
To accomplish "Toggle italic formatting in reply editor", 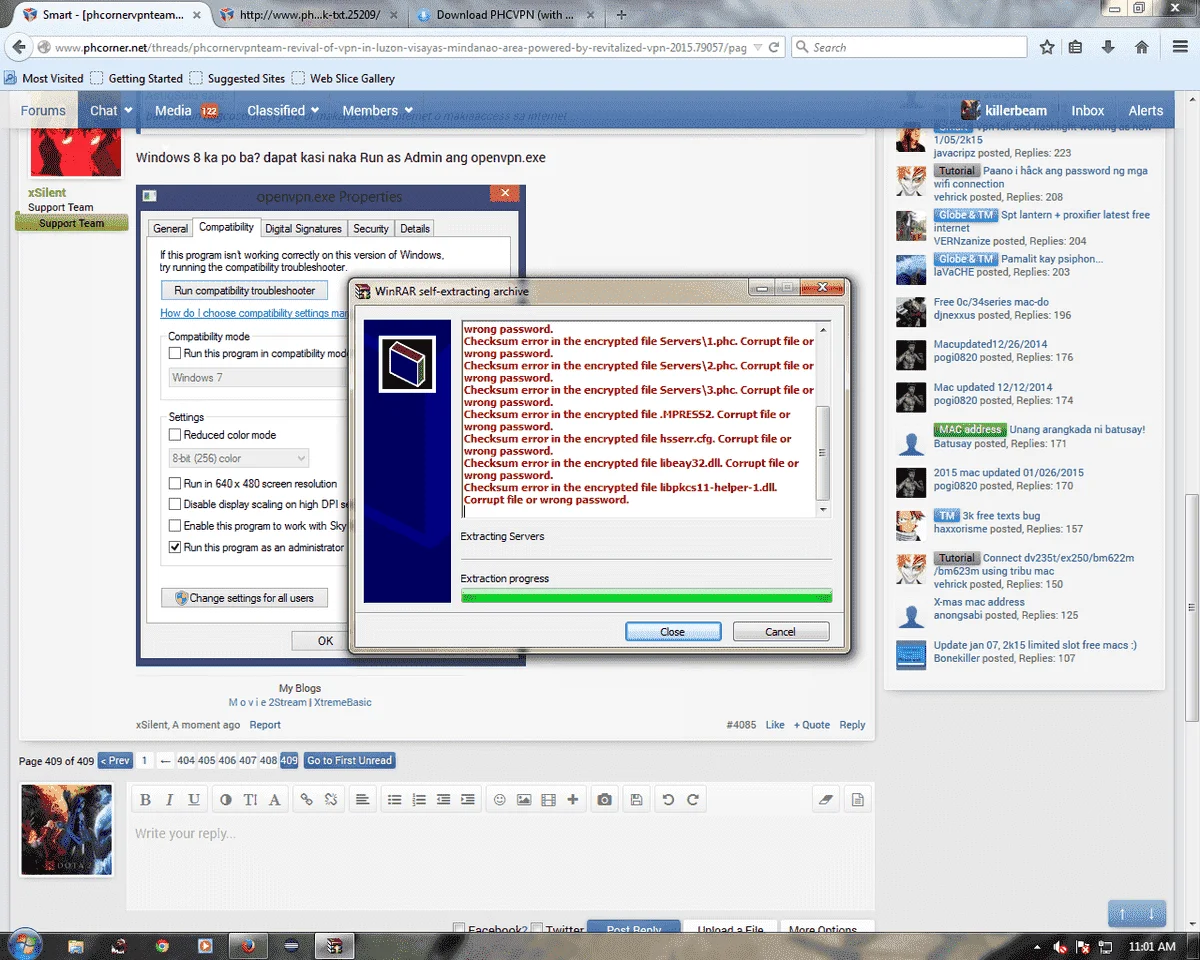I will click(x=169, y=800).
